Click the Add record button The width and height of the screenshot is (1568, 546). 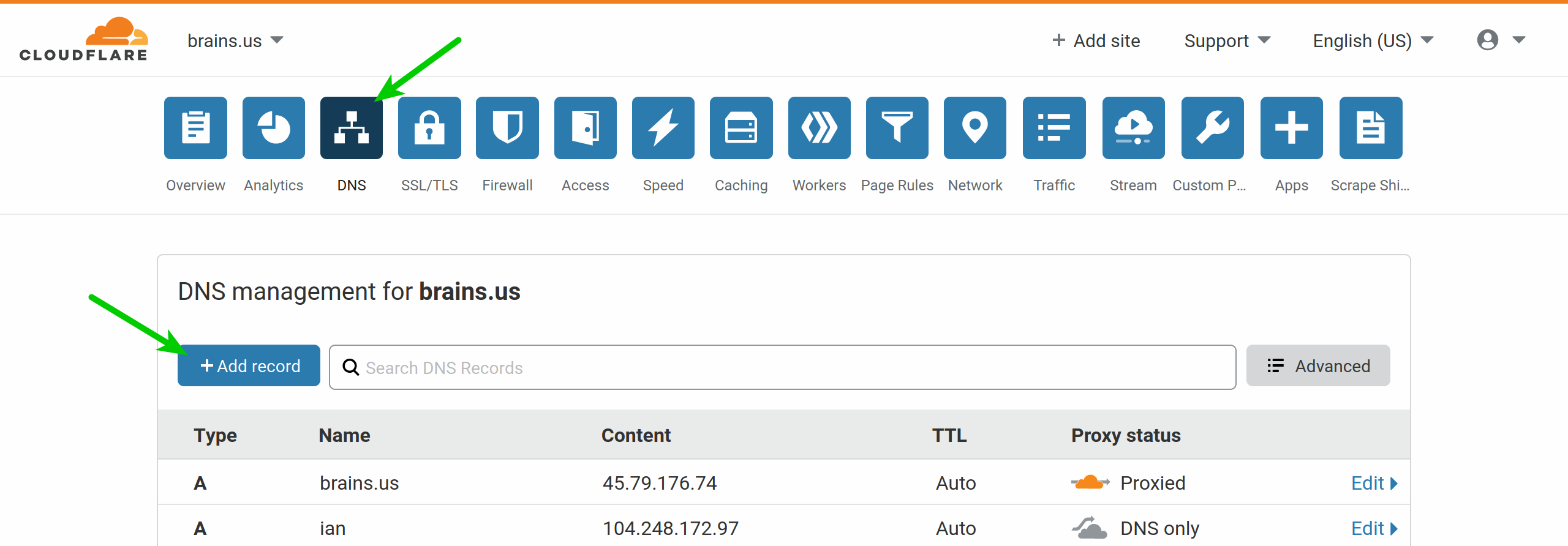click(249, 365)
